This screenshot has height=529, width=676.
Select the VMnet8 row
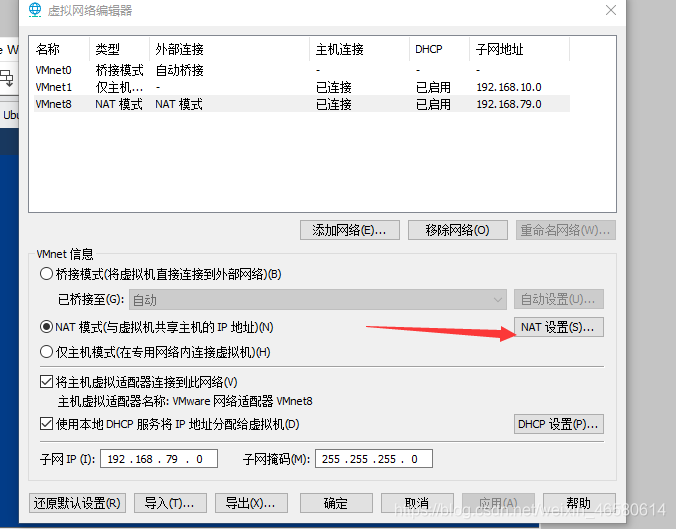point(302,104)
